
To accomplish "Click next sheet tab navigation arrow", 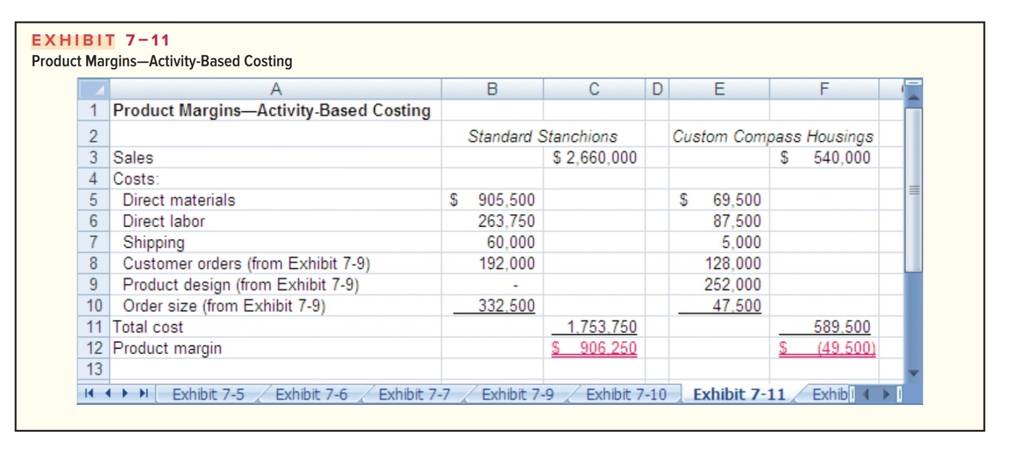I will point(126,394).
